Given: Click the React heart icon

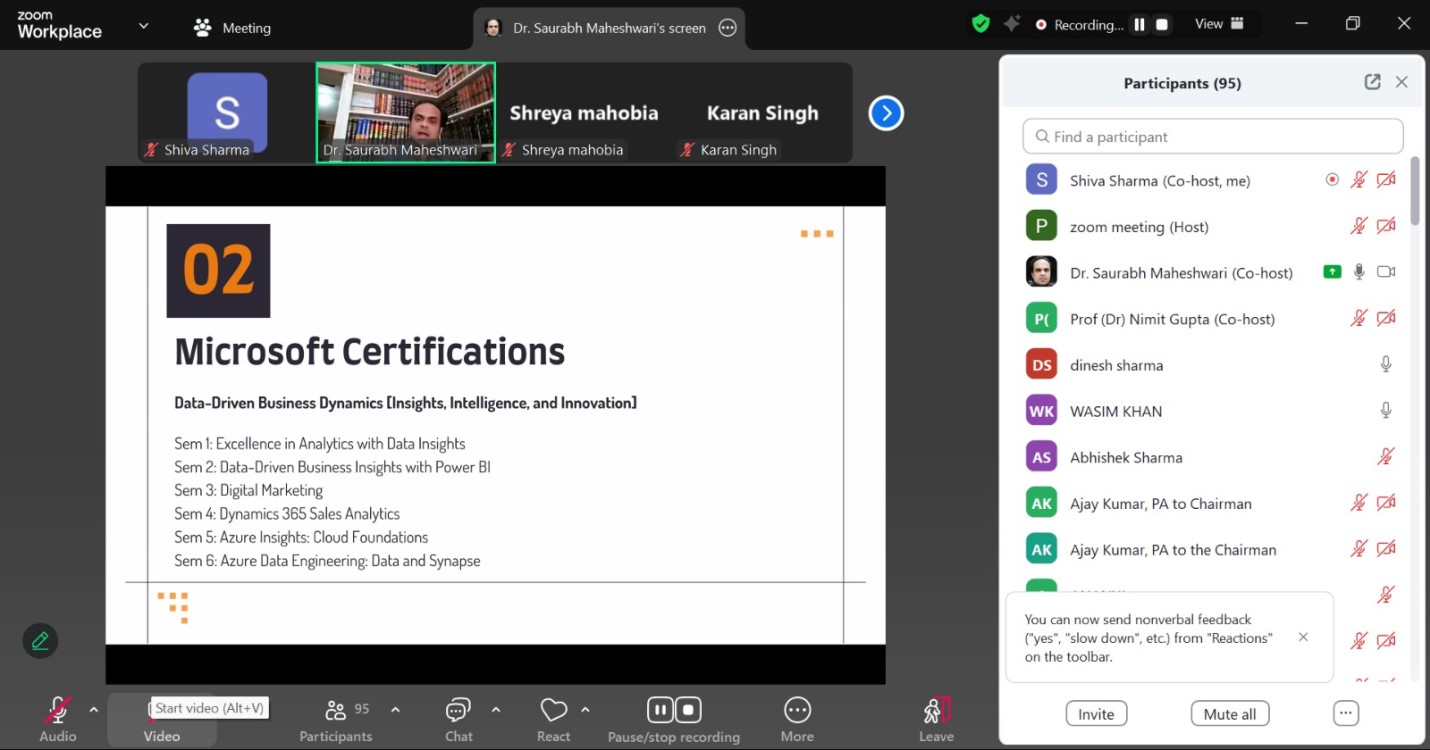Looking at the screenshot, I should coord(553,711).
